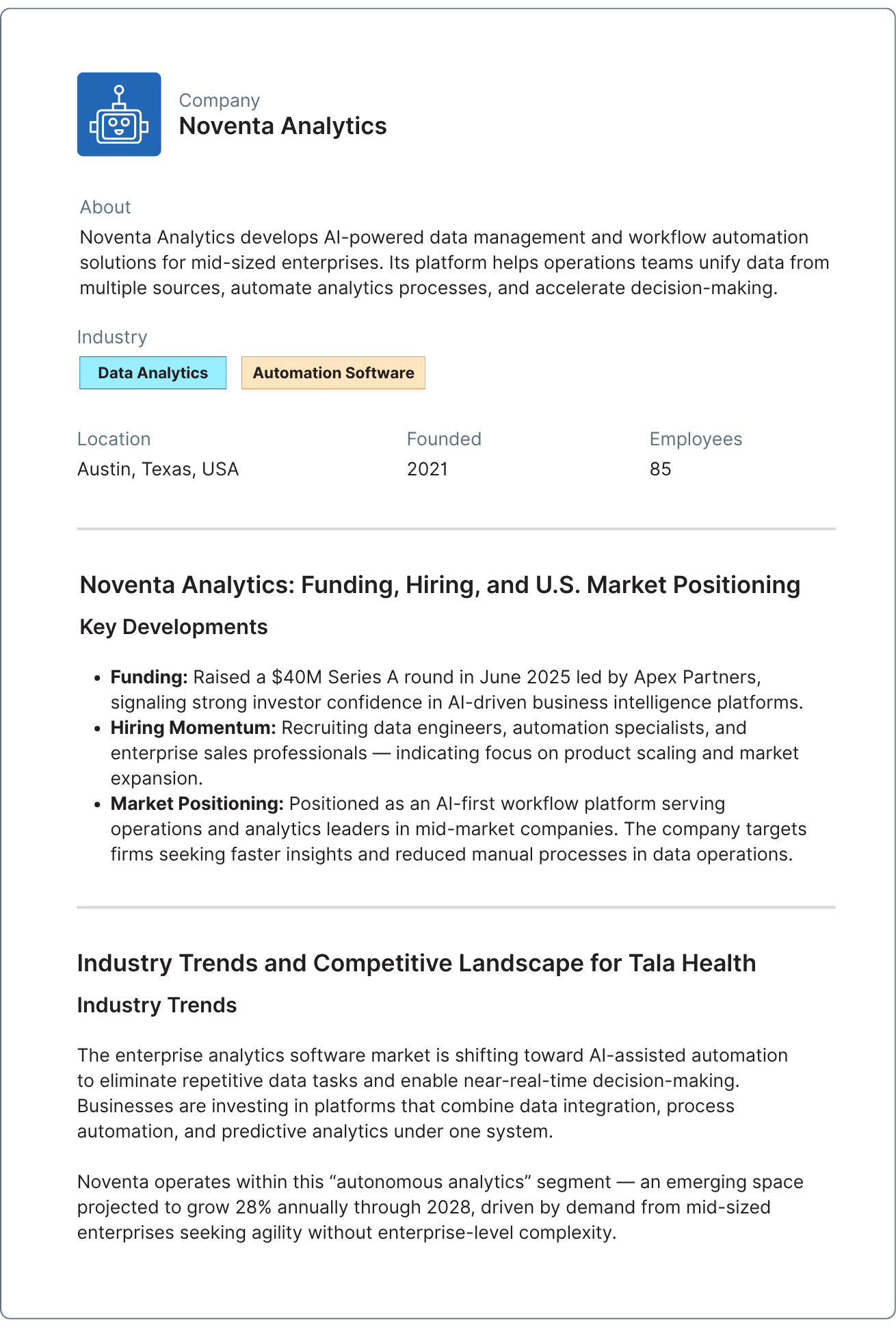
Task: Click the Industry Trends subheading
Action: click(157, 1006)
